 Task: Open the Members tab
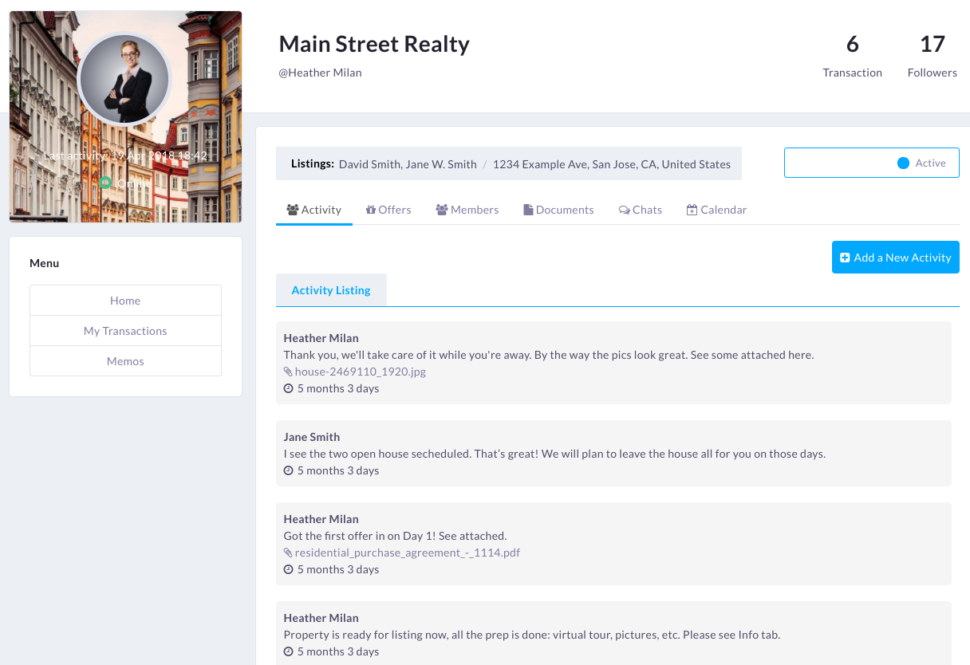[x=467, y=210]
